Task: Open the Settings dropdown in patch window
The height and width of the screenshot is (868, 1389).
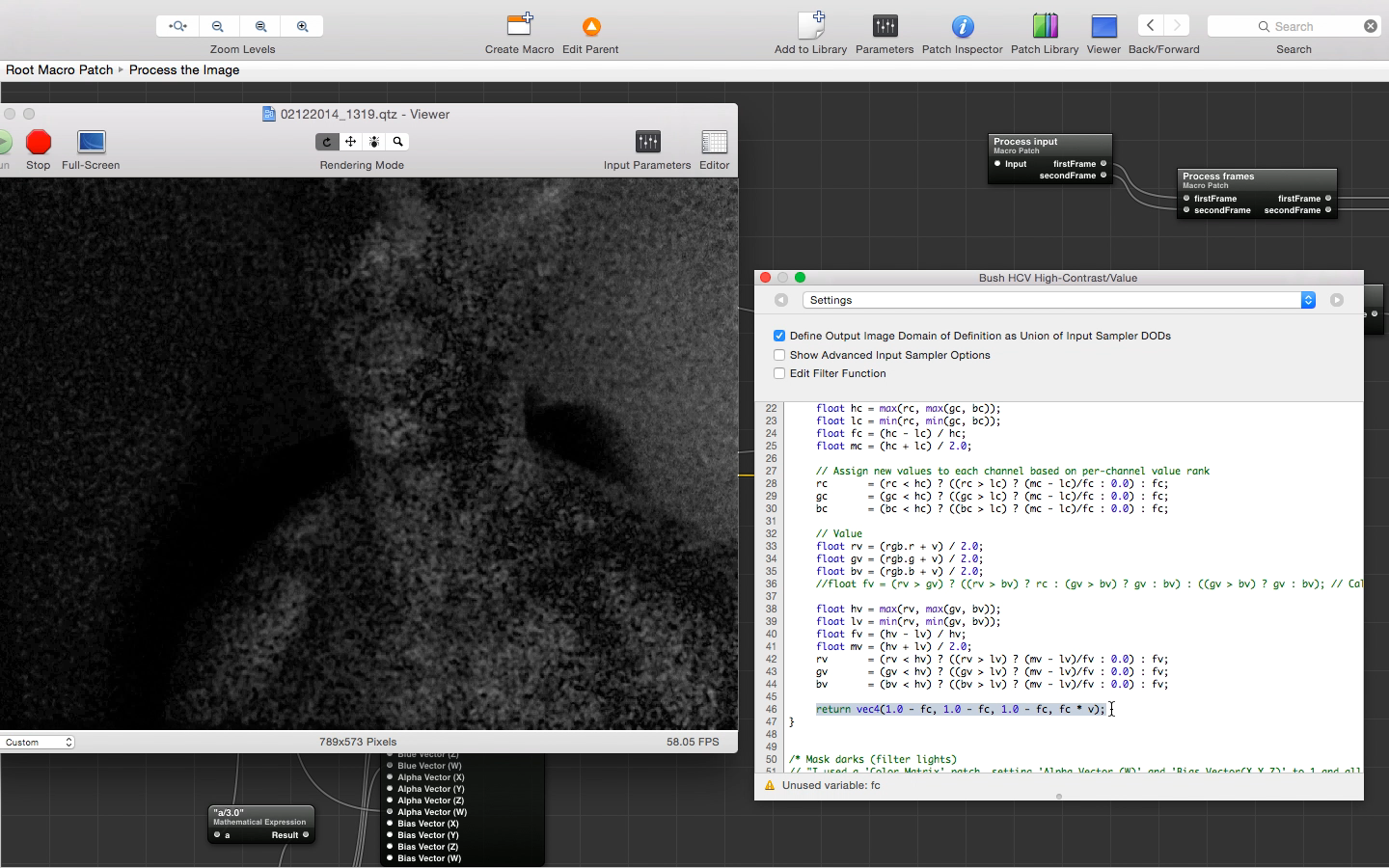Action: pyautogui.click(x=1058, y=300)
